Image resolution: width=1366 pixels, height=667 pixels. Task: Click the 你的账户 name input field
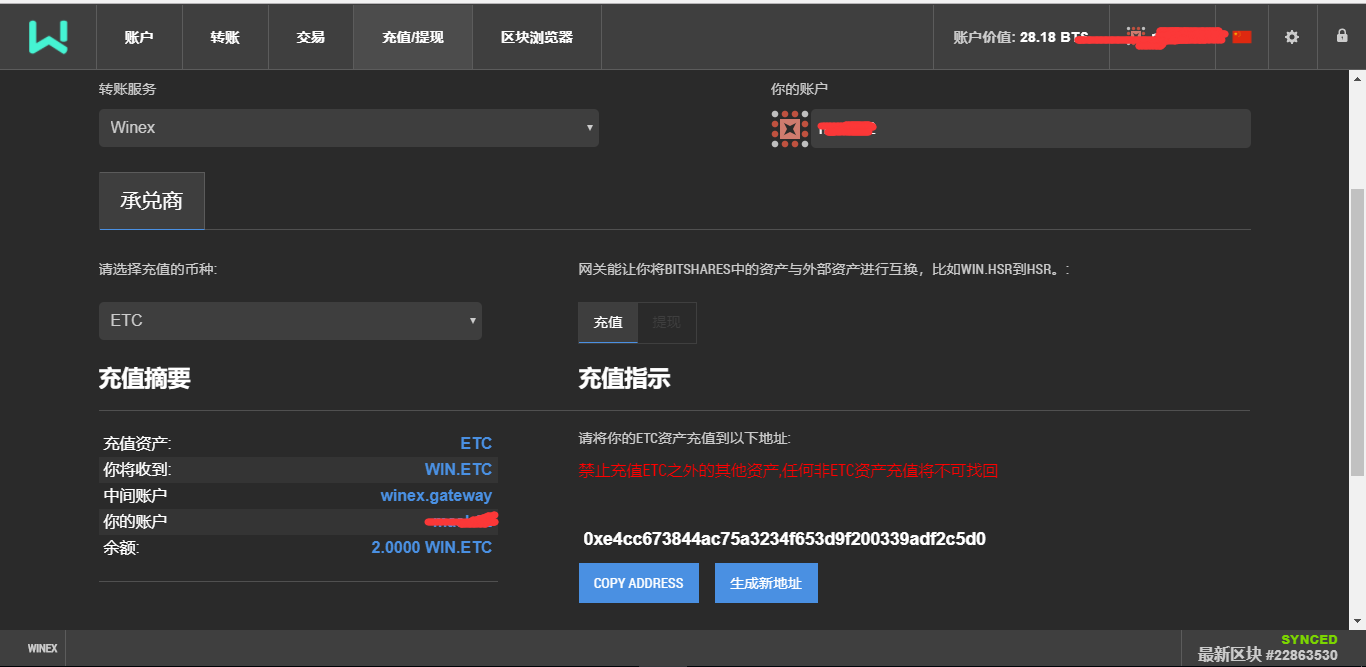click(1030, 129)
